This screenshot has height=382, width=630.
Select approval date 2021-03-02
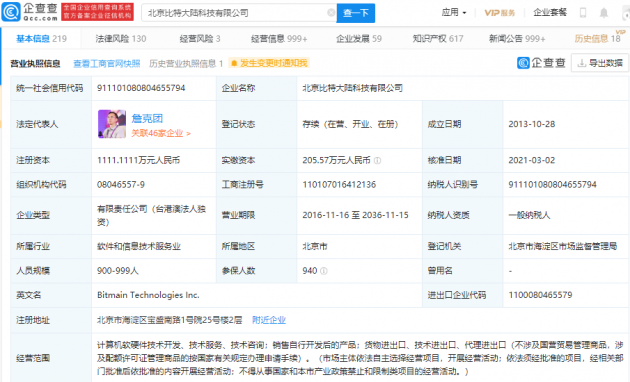[532, 160]
